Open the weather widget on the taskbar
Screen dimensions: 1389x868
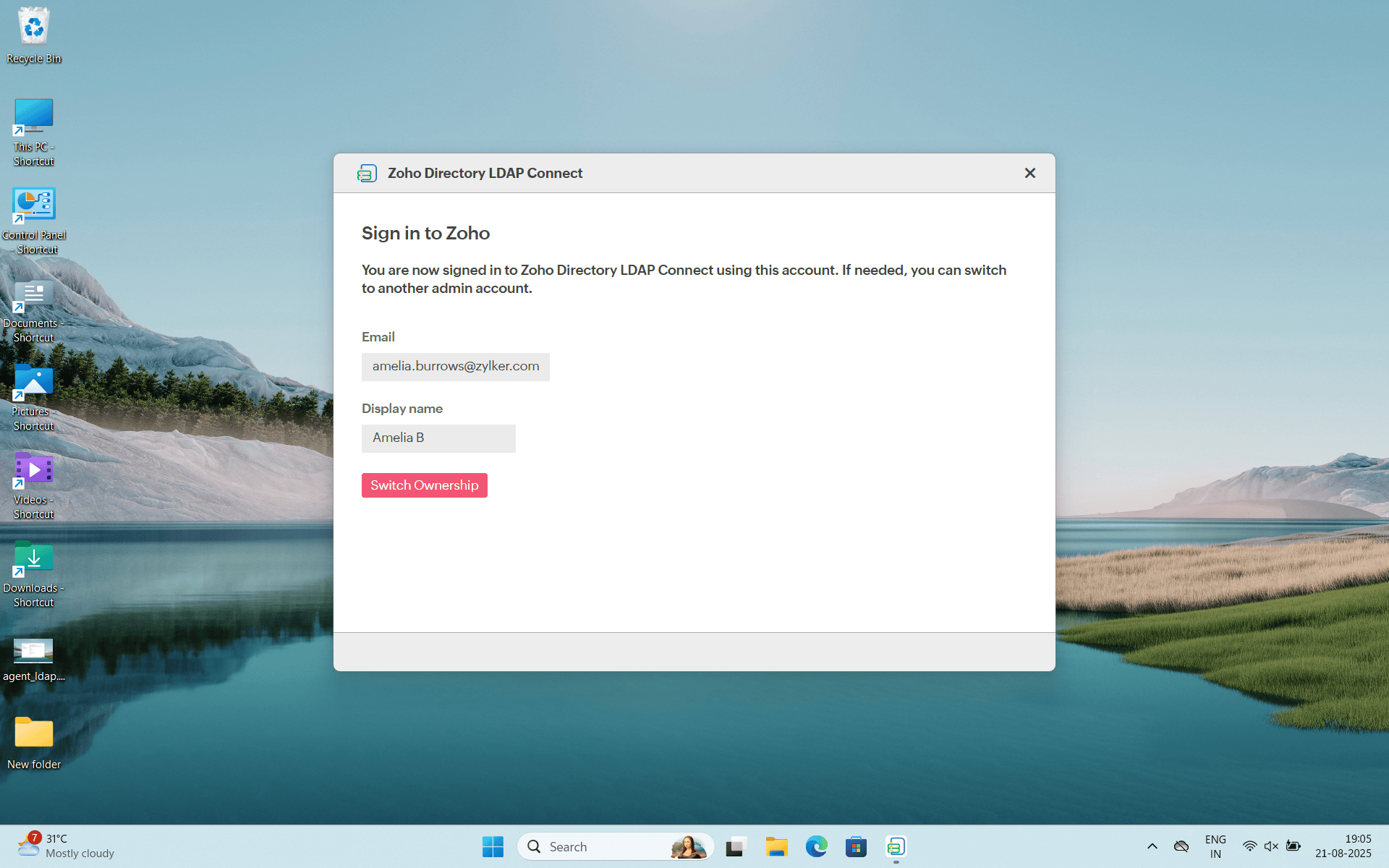click(65, 846)
